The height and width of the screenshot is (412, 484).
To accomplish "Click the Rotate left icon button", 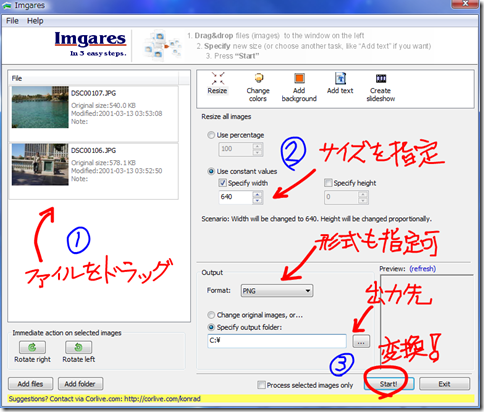I will pos(78,347).
